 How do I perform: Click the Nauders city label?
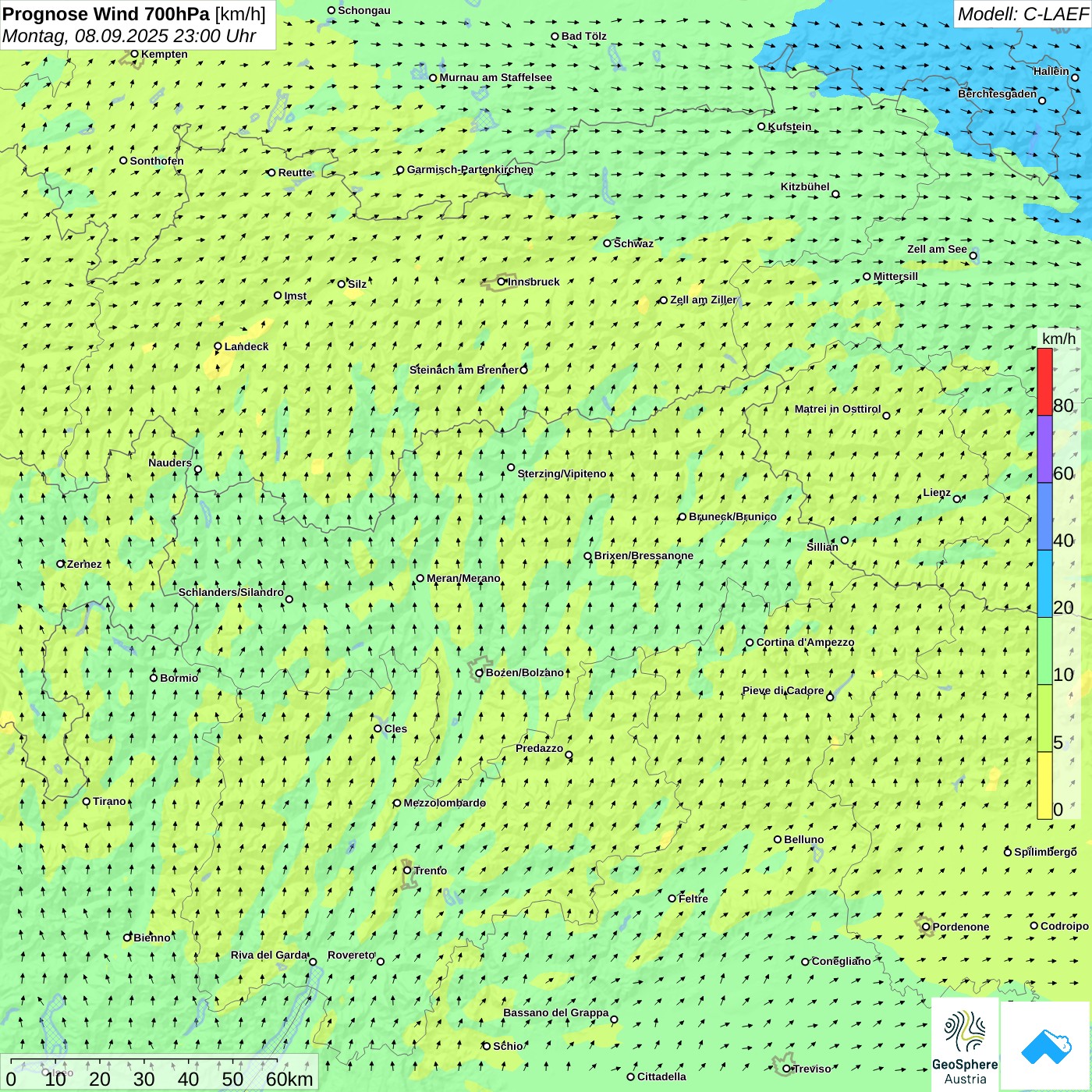(x=170, y=463)
